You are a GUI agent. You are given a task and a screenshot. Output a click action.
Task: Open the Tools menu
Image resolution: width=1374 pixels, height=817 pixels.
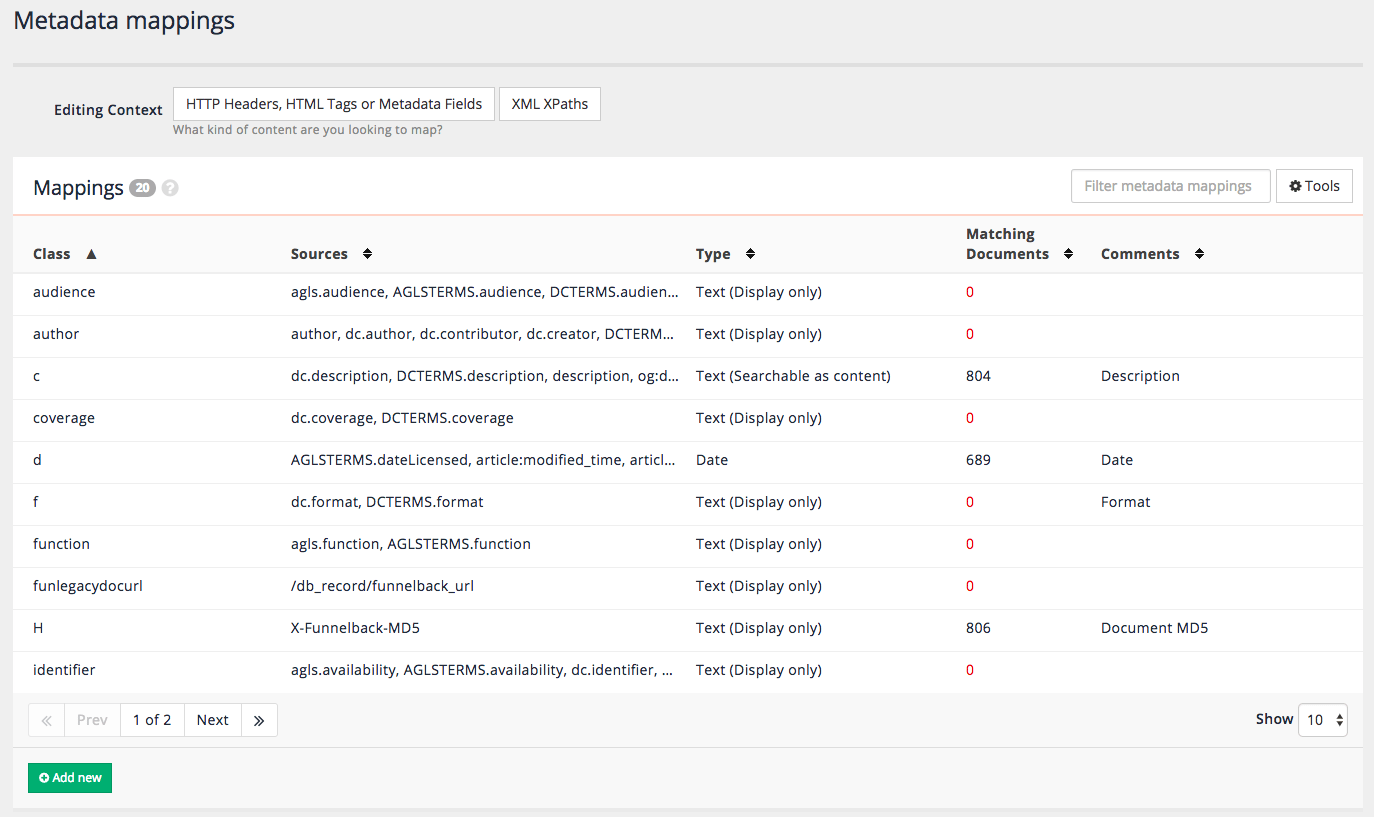click(x=1313, y=185)
